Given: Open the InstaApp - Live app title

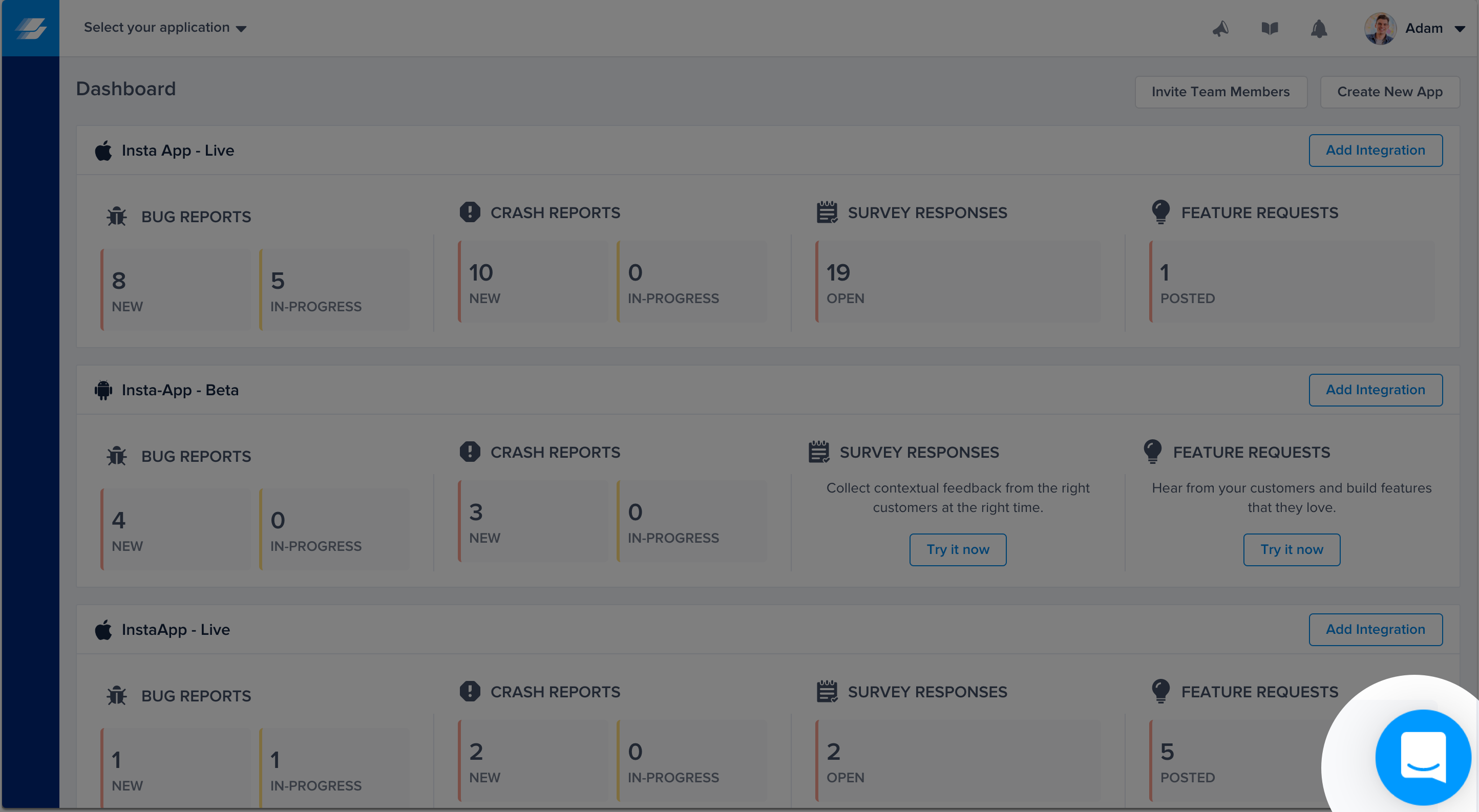Looking at the screenshot, I should pyautogui.click(x=176, y=630).
